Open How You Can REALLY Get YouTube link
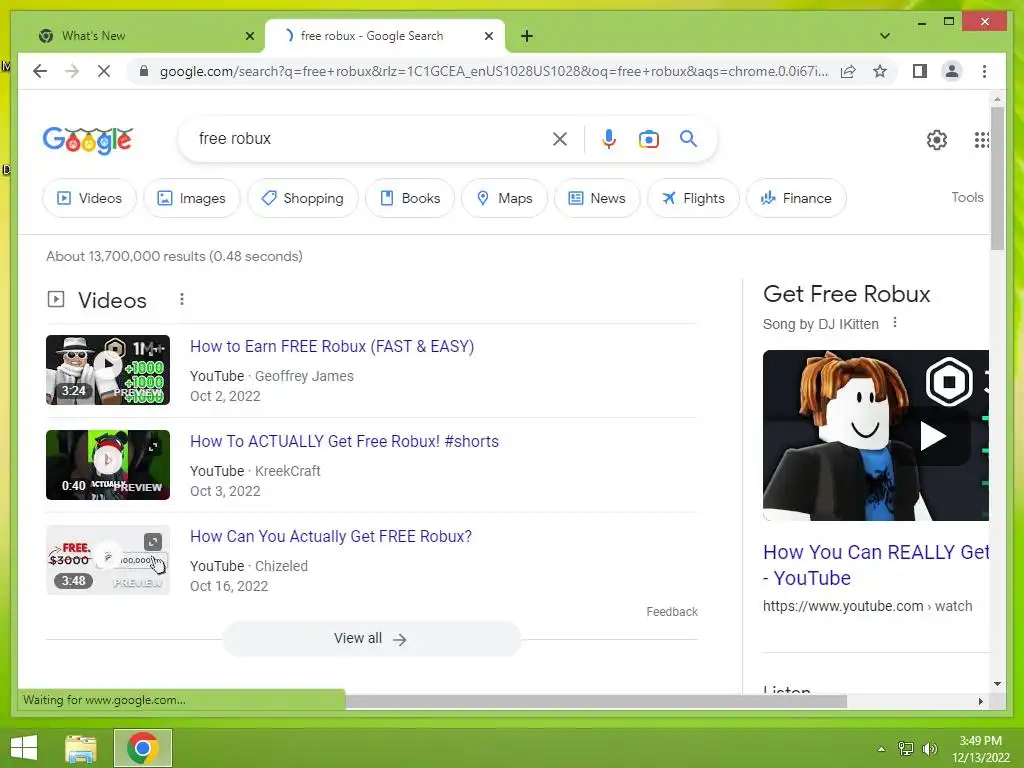 [876, 565]
